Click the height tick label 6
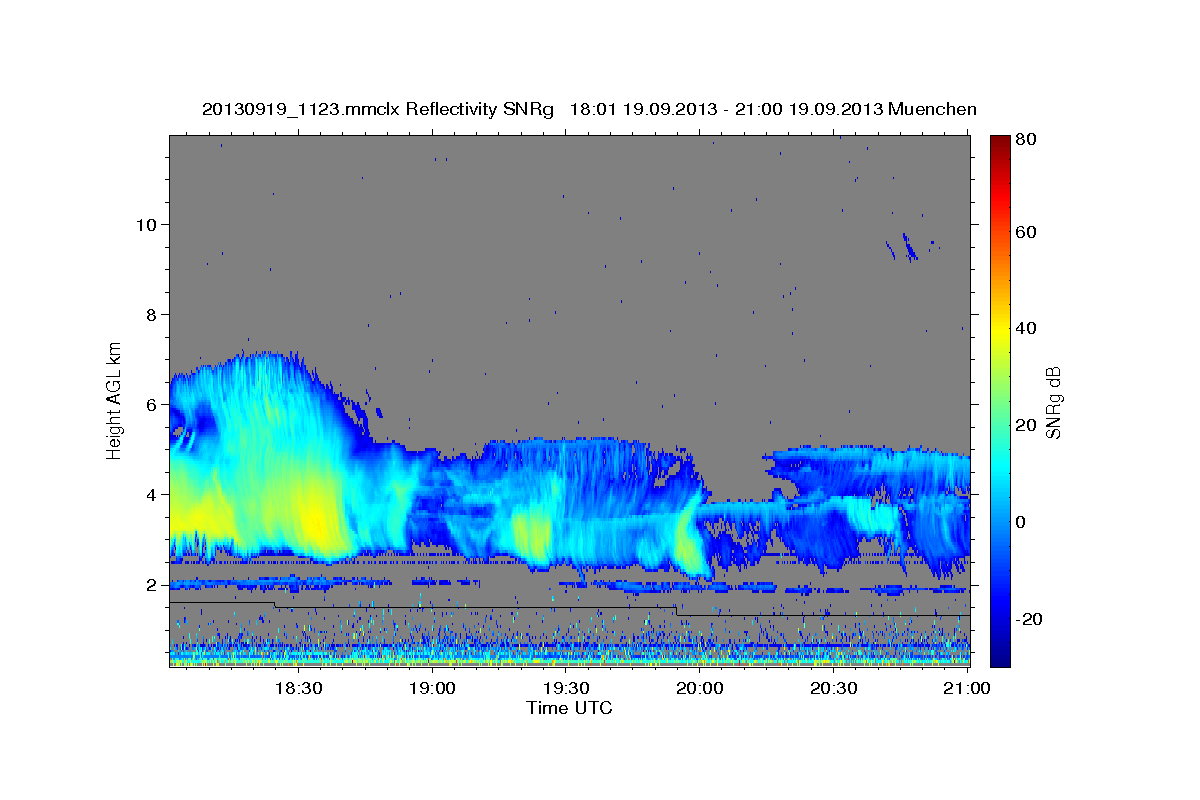Screen dimensions: 1200x800 point(149,404)
